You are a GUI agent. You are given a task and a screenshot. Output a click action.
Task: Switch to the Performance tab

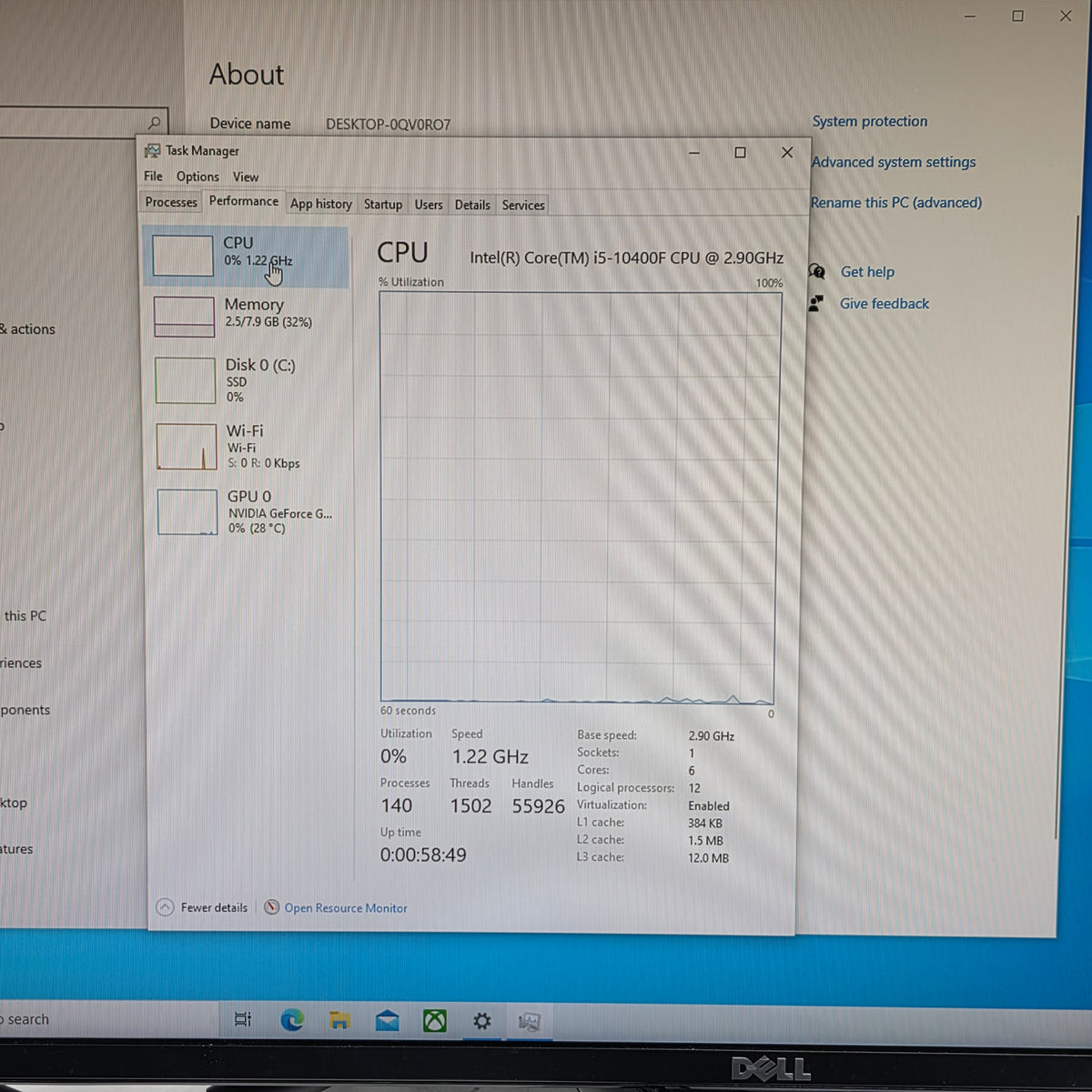(243, 202)
